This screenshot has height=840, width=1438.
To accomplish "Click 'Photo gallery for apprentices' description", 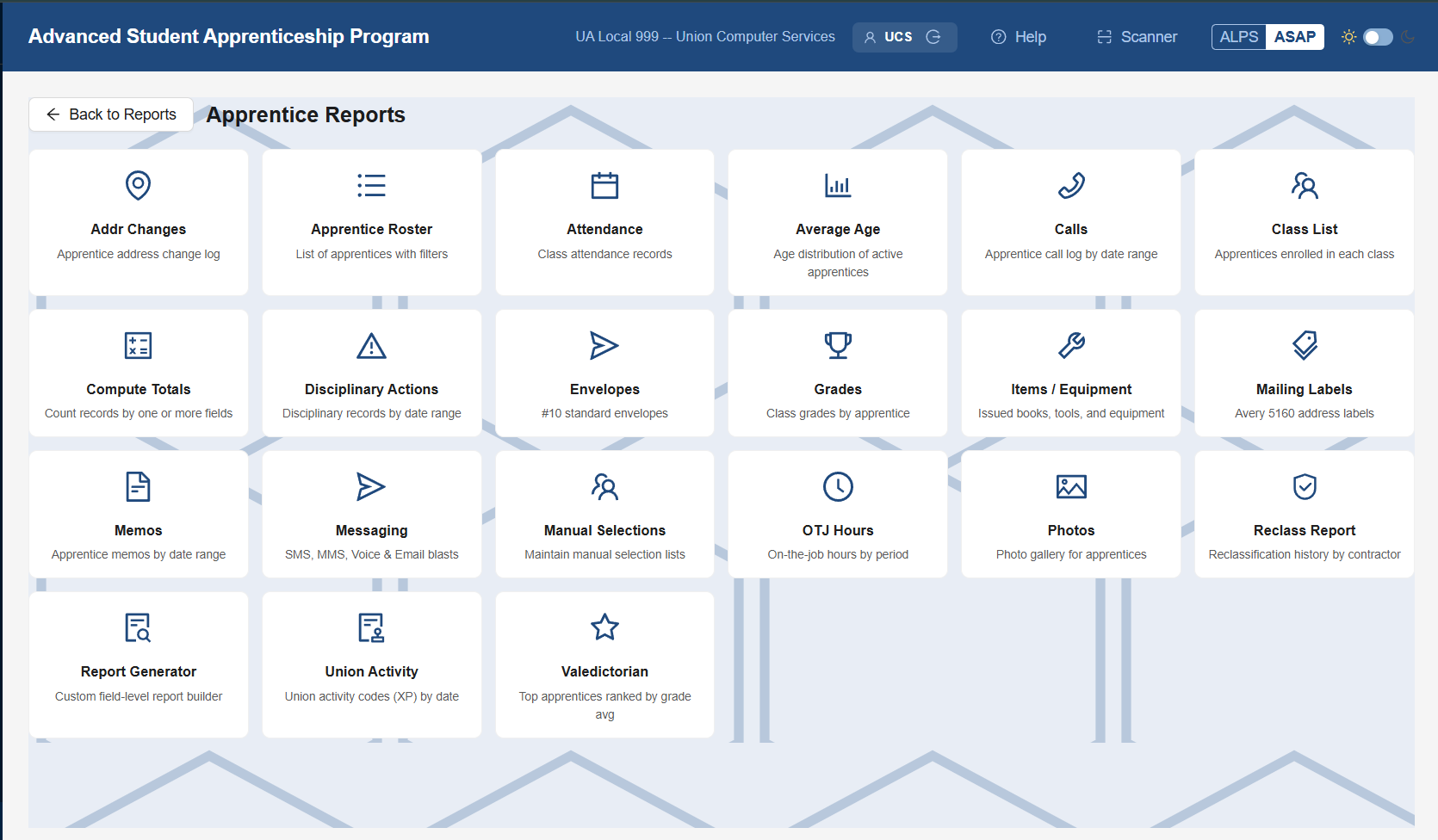I will click(x=1071, y=554).
